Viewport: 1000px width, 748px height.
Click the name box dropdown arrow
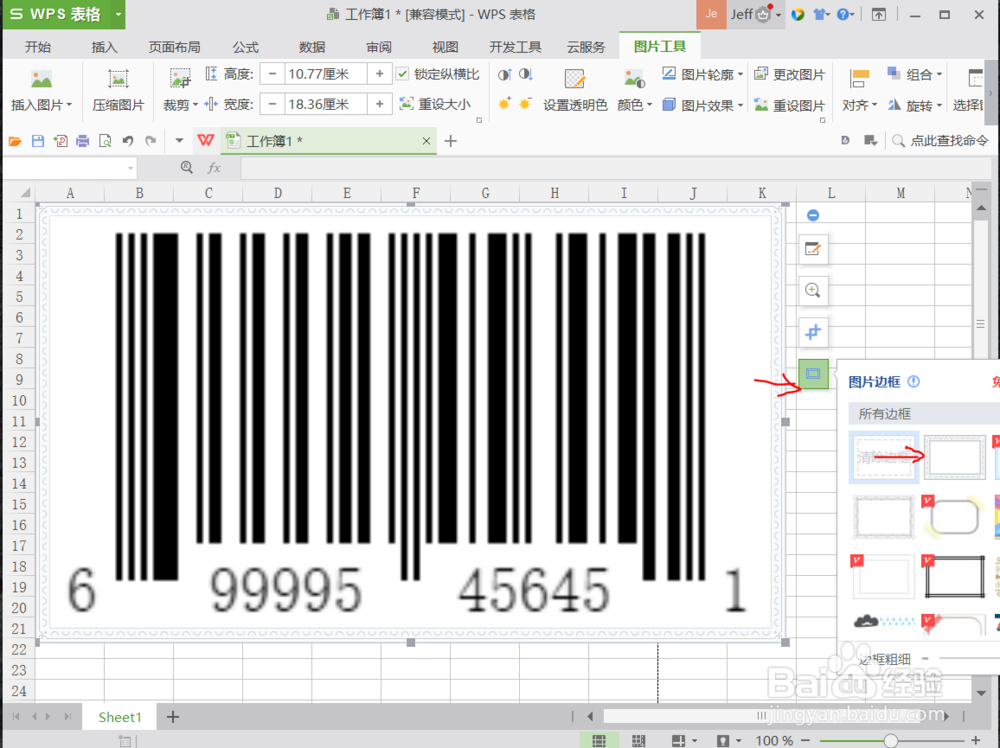coord(130,168)
